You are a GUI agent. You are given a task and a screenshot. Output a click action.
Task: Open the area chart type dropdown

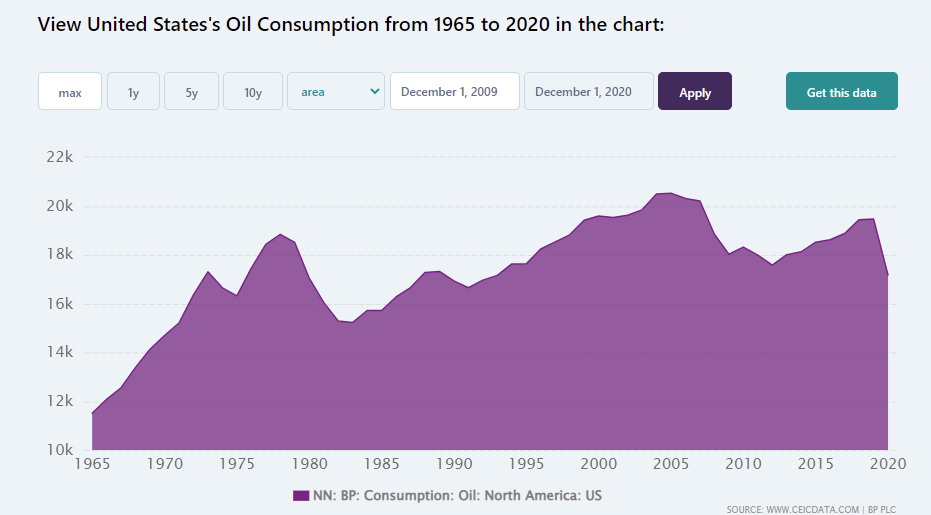click(x=335, y=92)
